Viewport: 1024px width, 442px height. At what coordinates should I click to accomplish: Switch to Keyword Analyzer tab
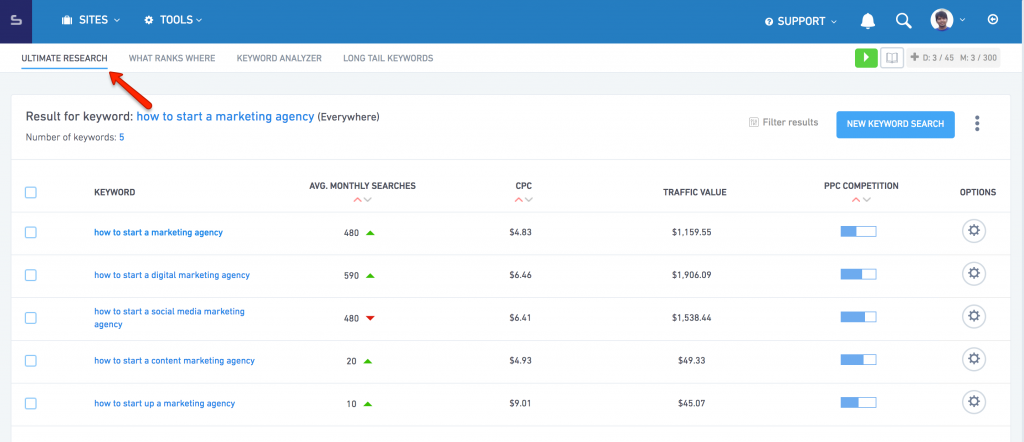(x=279, y=58)
